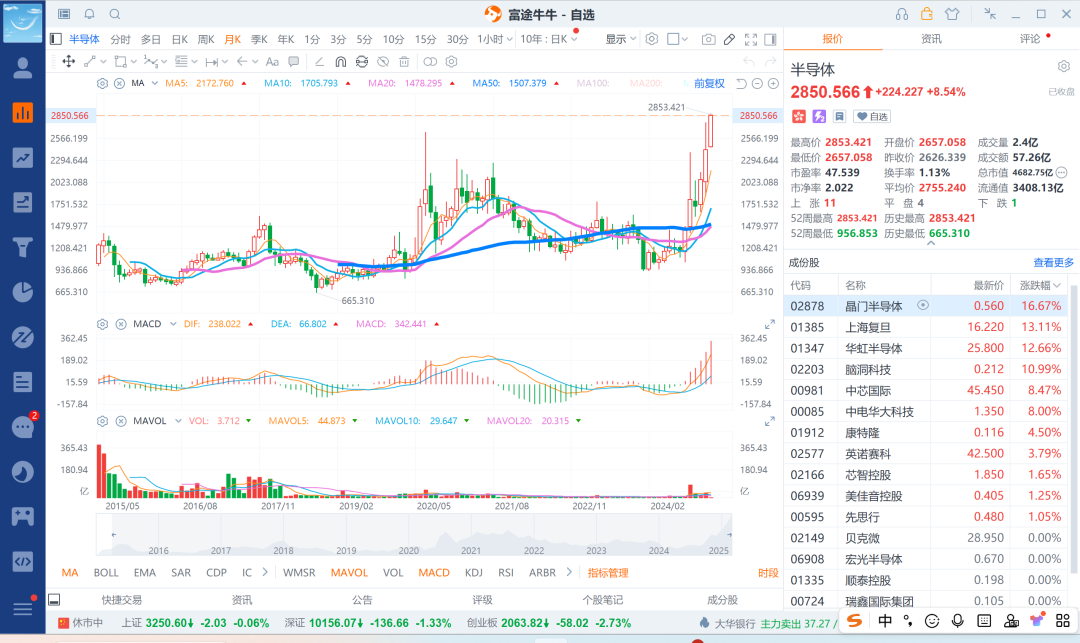Expand the MA indicator dropdown arrow
The width and height of the screenshot is (1080, 643).
(x=155, y=83)
